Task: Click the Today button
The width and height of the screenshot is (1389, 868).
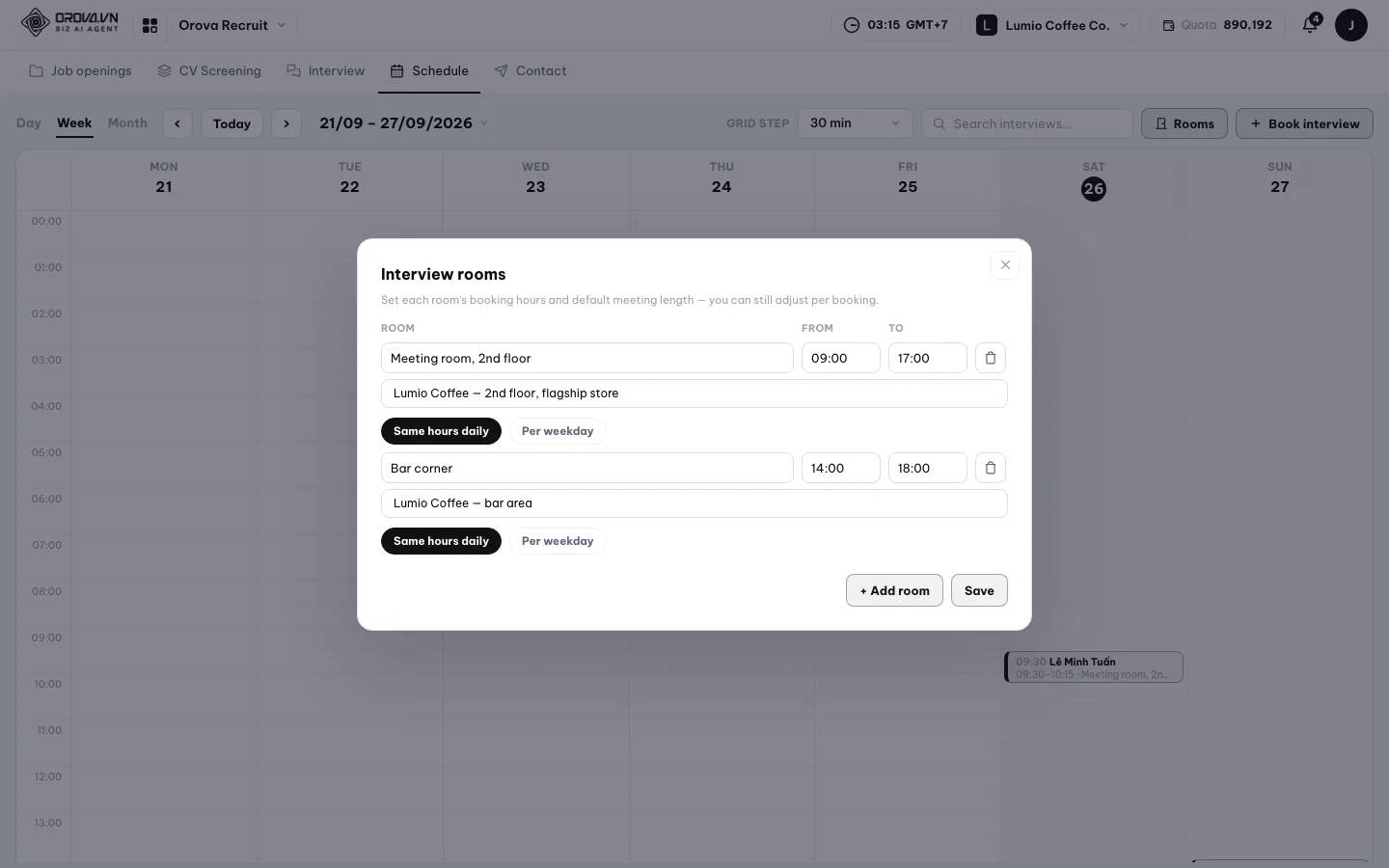Action: (231, 123)
